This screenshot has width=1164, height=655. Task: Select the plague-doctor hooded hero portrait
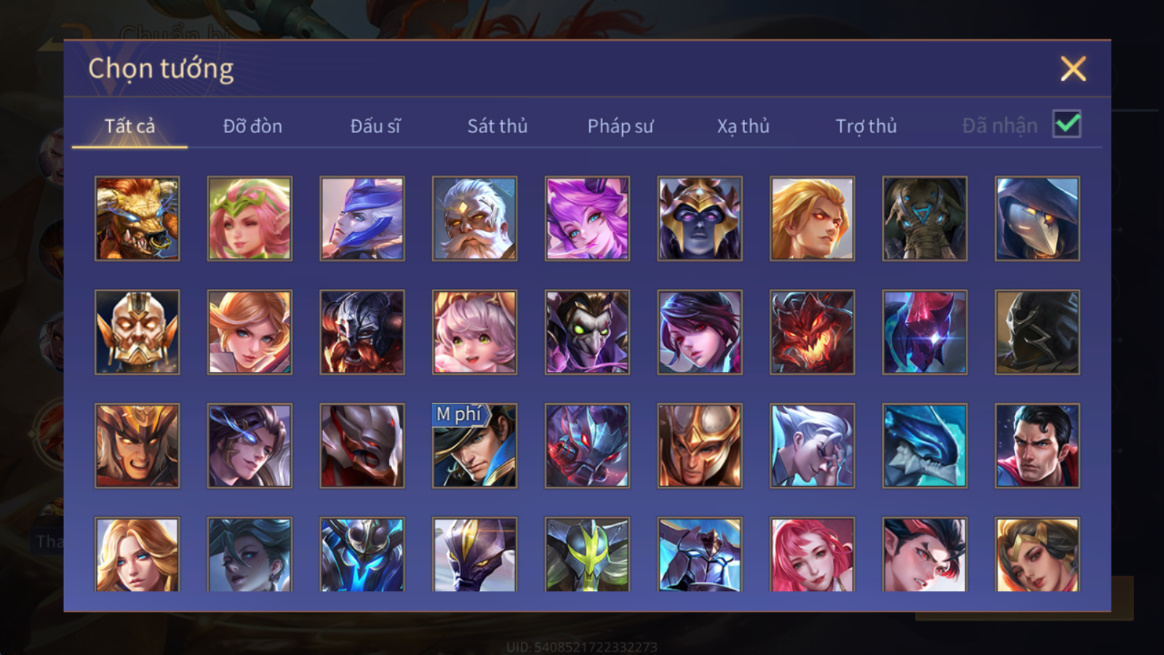[1037, 218]
